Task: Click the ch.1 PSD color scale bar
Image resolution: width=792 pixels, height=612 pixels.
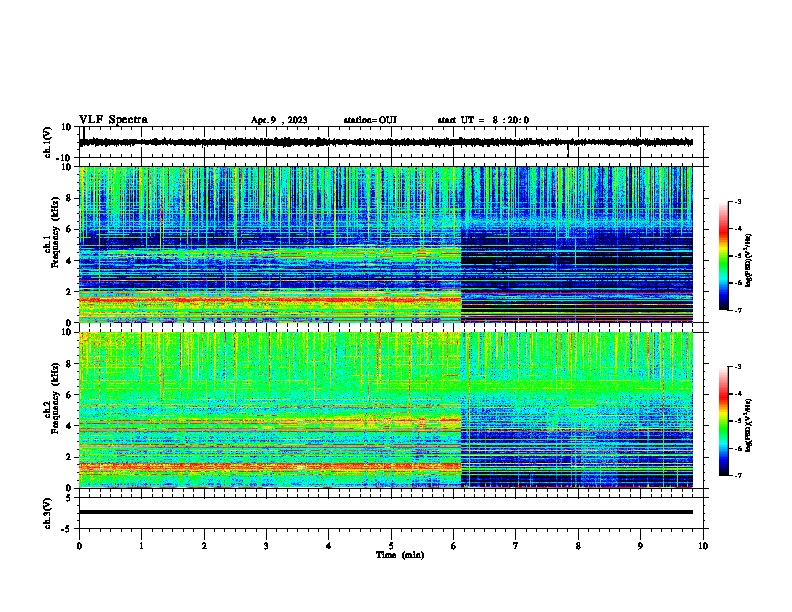Action: 723,256
